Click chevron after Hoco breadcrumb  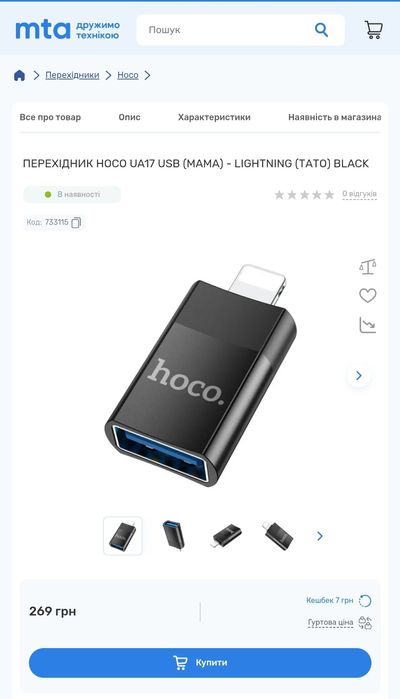[x=147, y=75]
